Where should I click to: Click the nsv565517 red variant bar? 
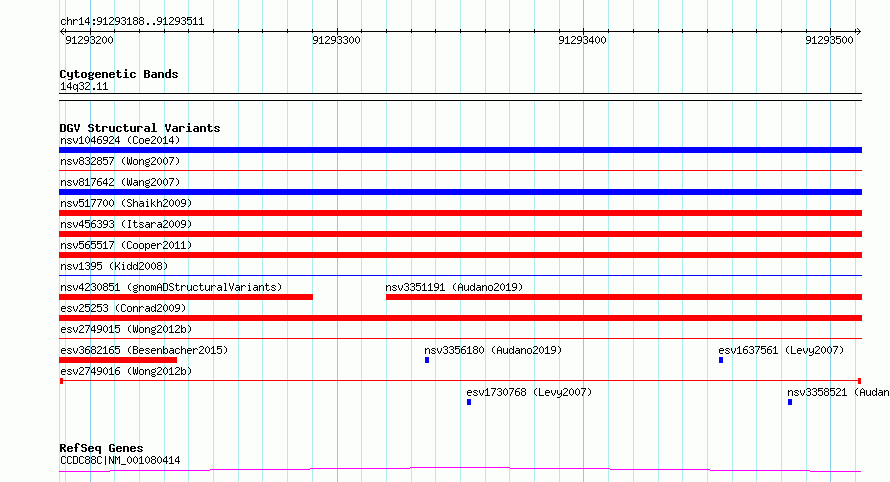(x=460, y=255)
